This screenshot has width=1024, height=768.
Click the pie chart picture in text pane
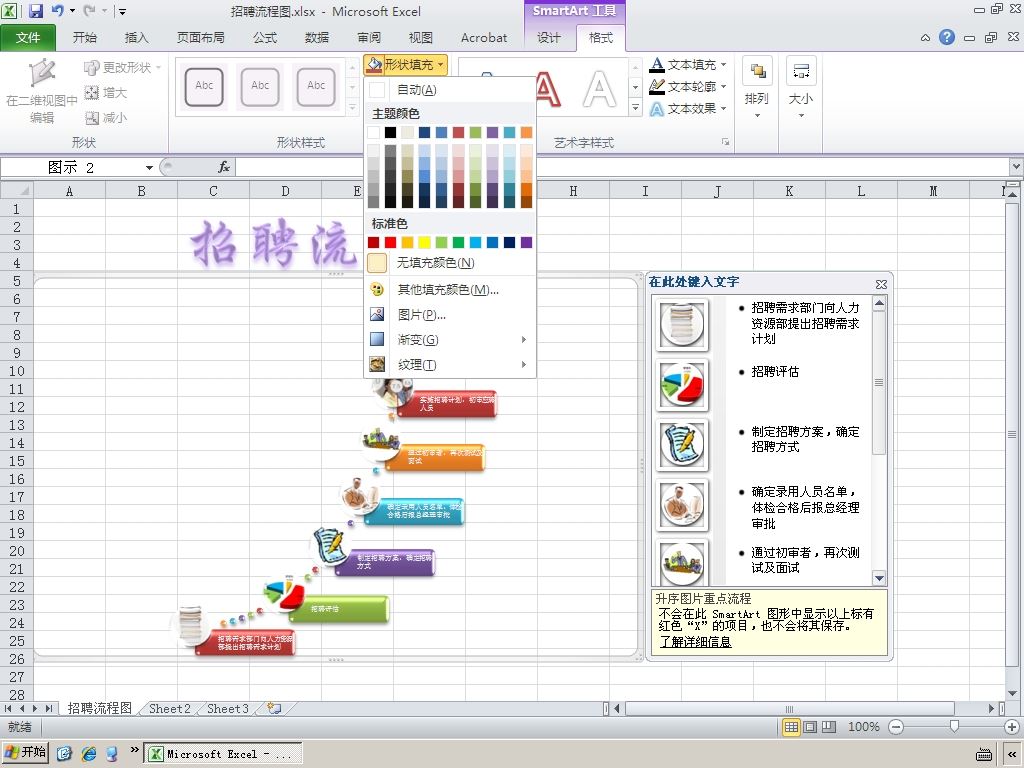[x=682, y=384]
